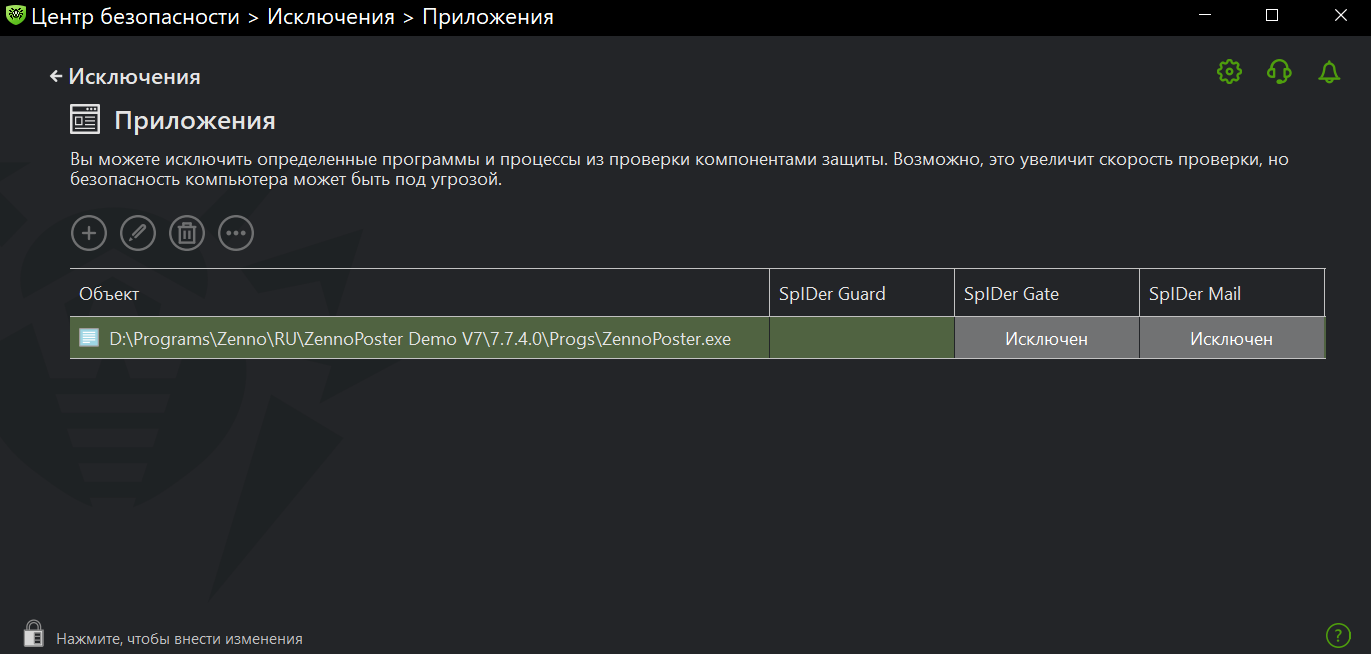Click the edit pencil icon
The image size is (1371, 654).
(x=138, y=233)
